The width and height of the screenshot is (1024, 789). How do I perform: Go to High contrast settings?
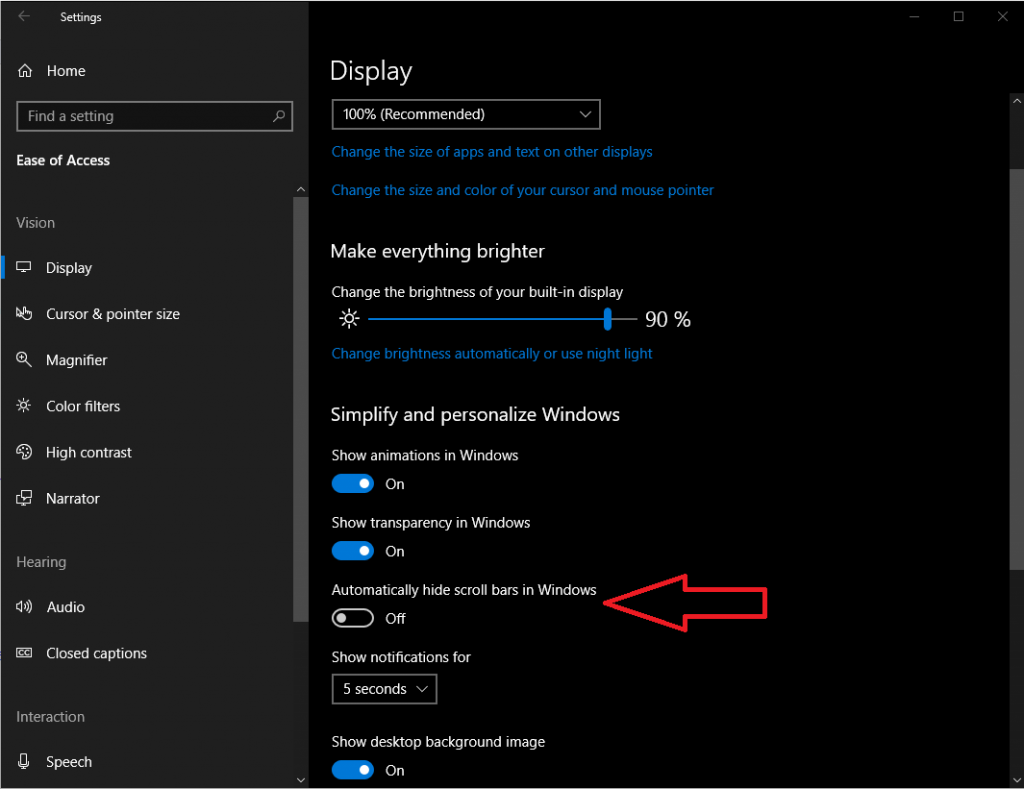(88, 452)
